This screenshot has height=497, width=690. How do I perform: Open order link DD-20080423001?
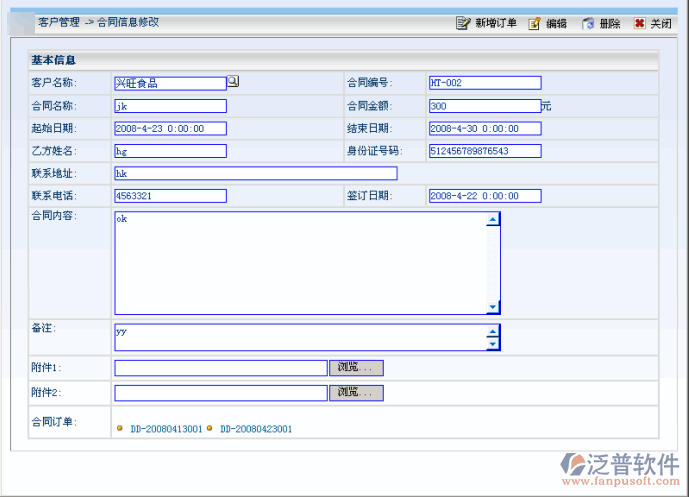pos(256,429)
